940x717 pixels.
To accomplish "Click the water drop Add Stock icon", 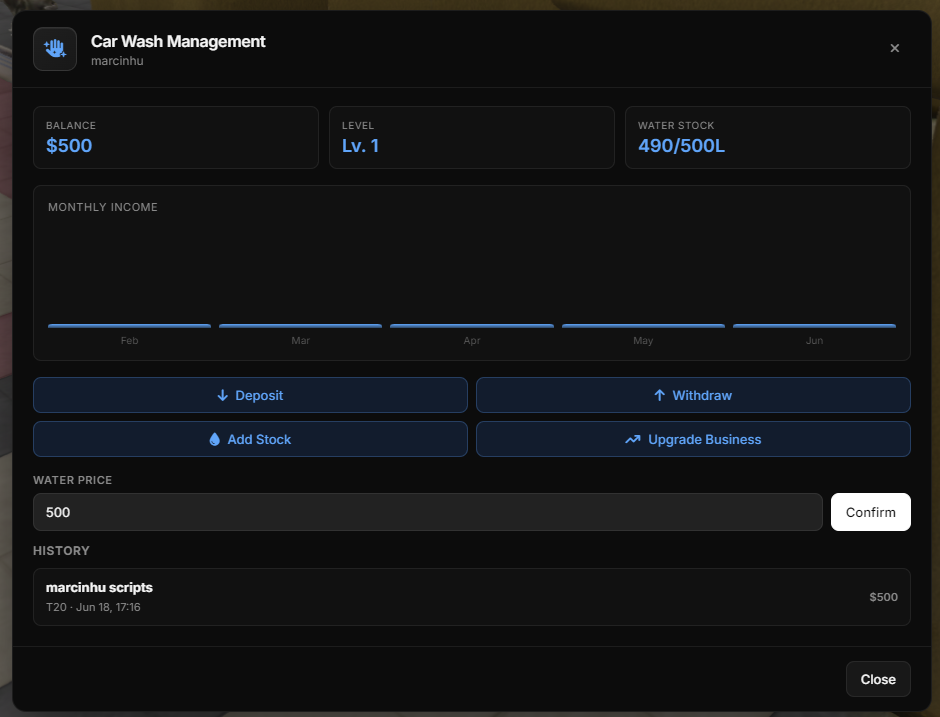I will pos(215,439).
